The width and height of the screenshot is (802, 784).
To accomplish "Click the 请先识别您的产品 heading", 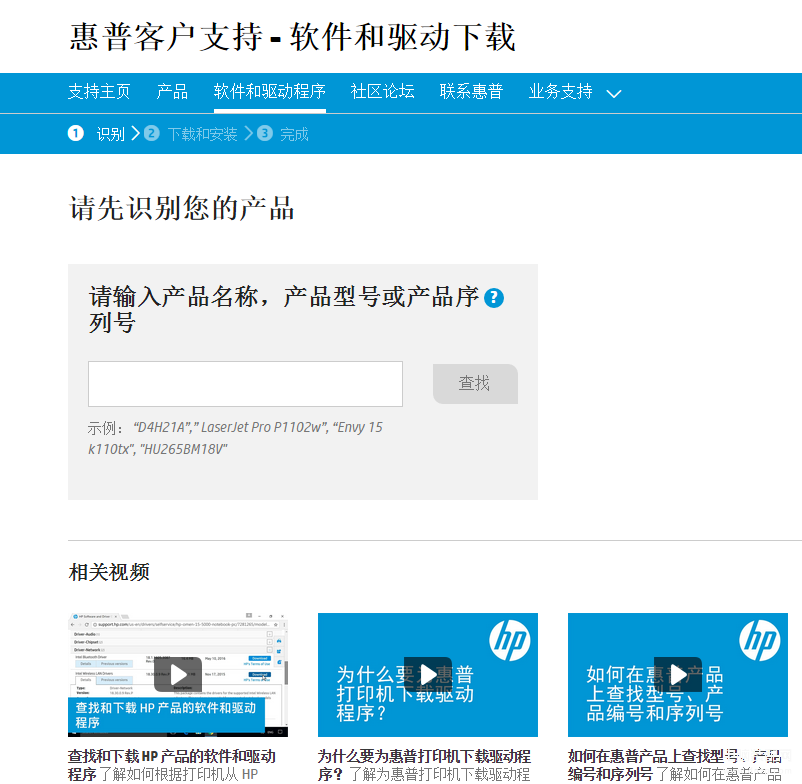I will coord(182,208).
